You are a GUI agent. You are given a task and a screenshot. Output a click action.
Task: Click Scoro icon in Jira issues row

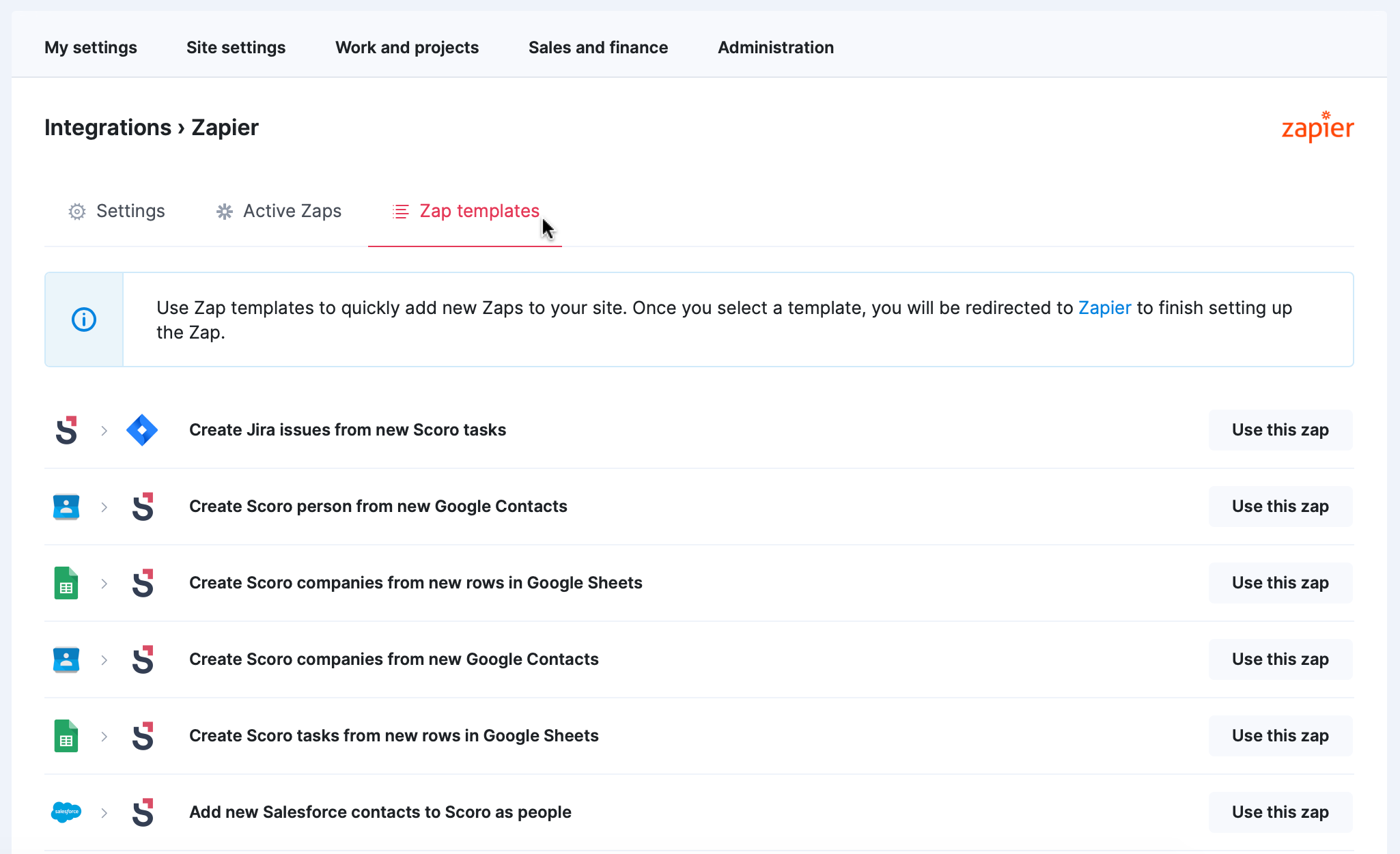(x=66, y=430)
